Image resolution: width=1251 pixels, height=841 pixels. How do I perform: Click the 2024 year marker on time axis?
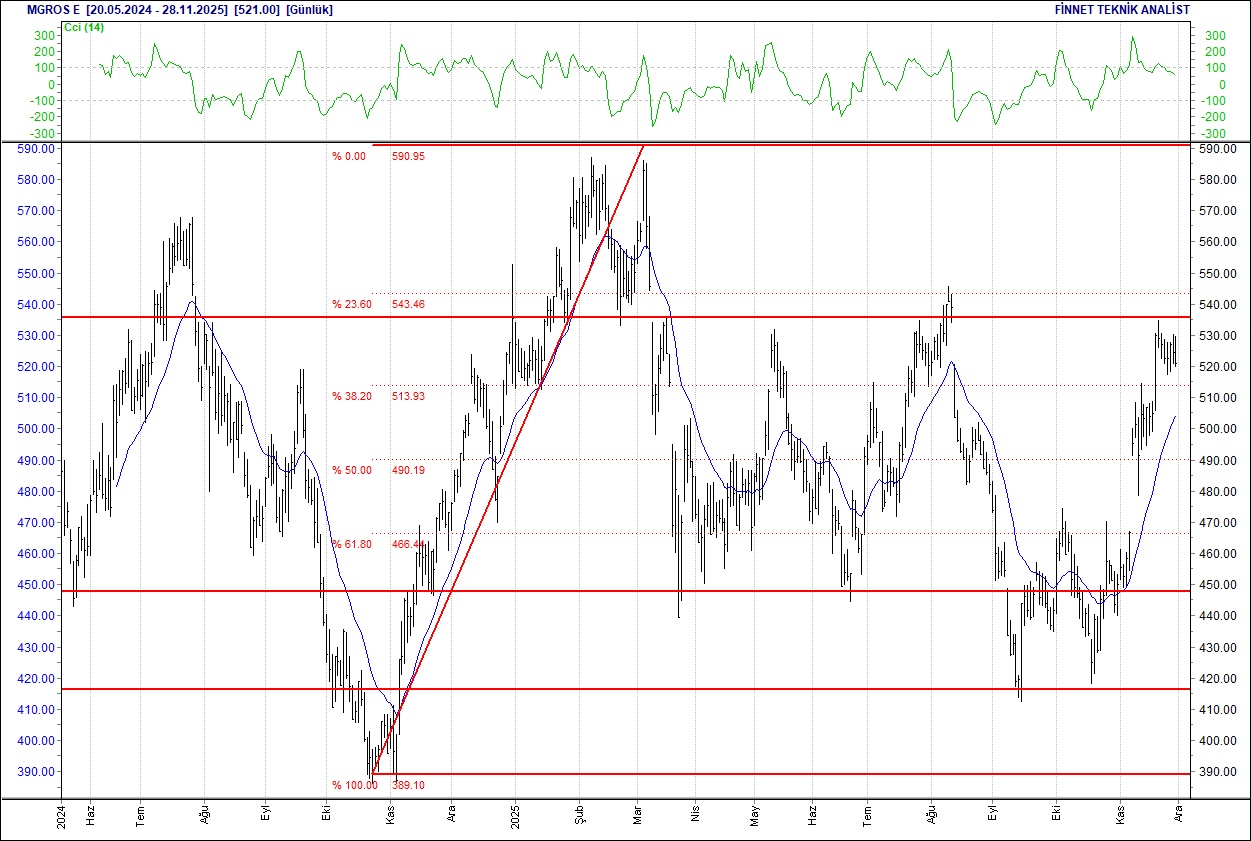tap(62, 815)
